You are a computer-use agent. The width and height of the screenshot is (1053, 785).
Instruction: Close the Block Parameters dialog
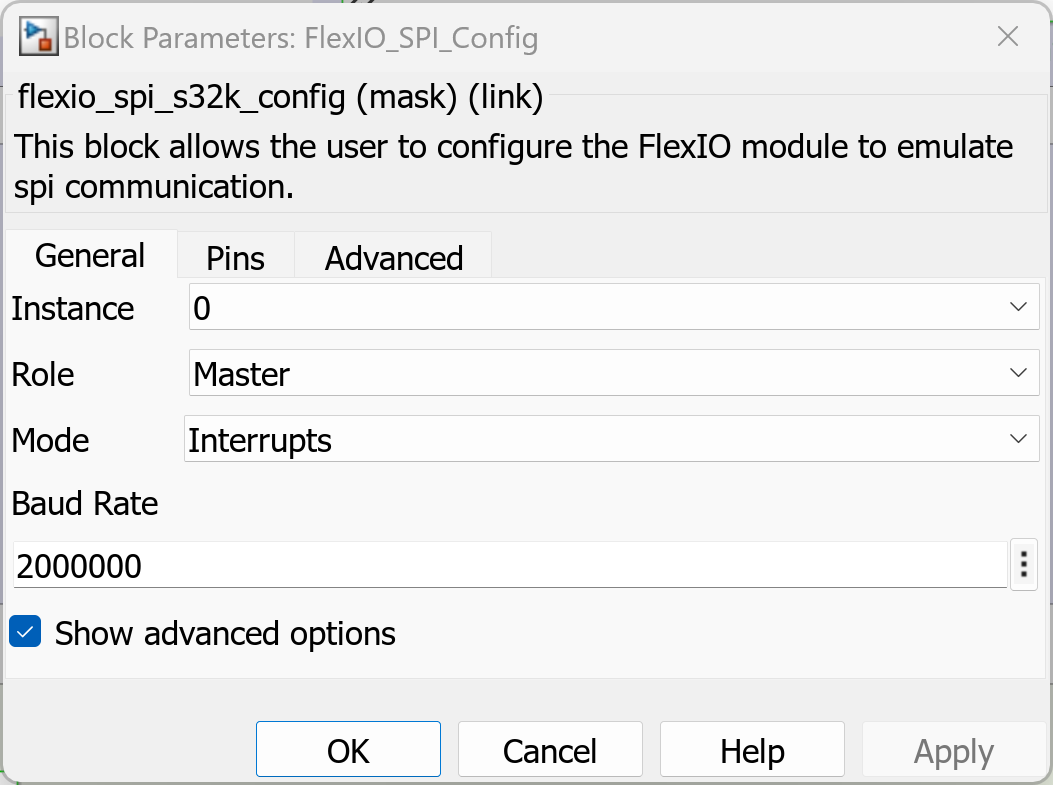tap(1008, 38)
